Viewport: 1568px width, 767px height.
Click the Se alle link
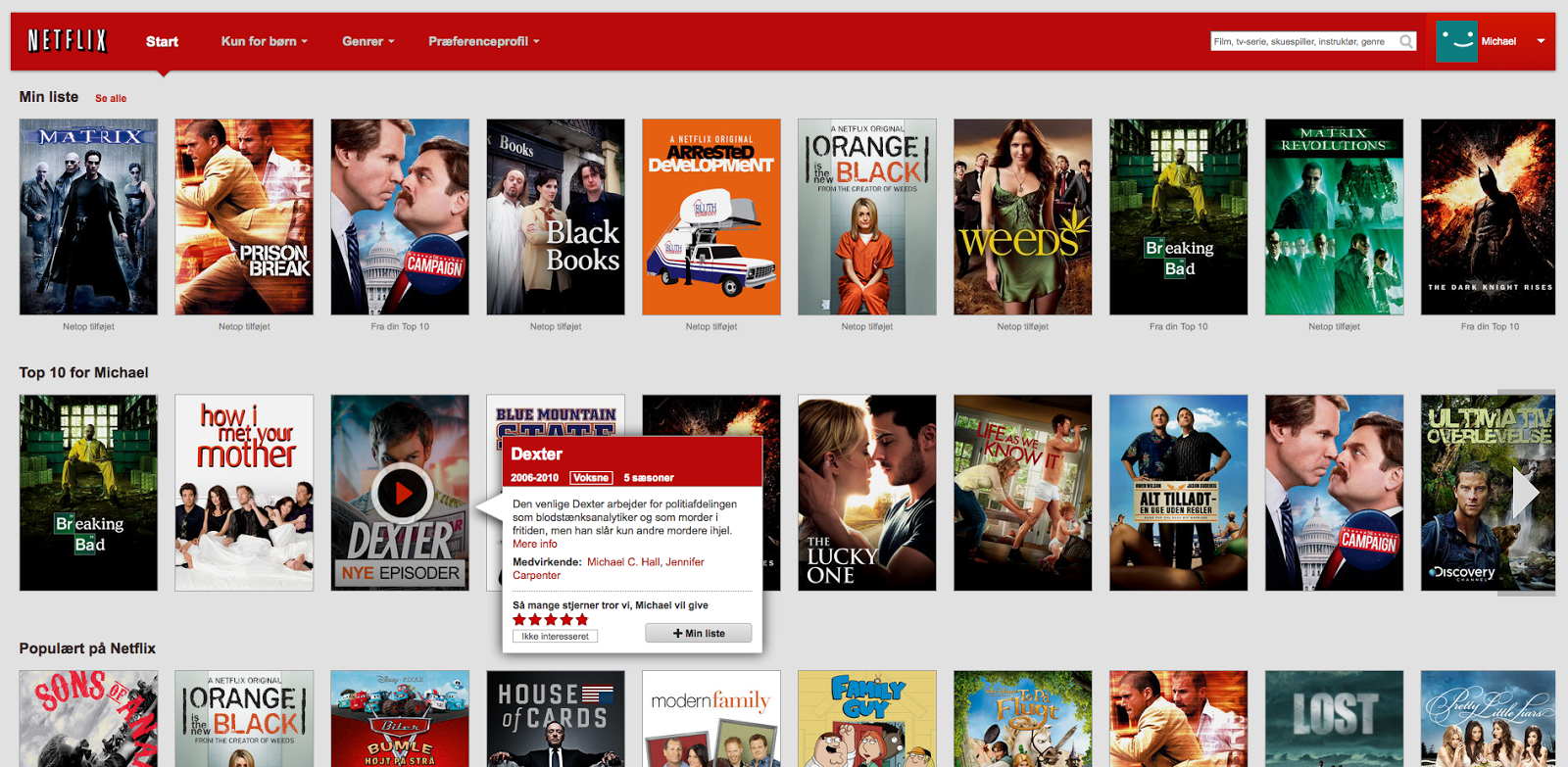tap(111, 98)
